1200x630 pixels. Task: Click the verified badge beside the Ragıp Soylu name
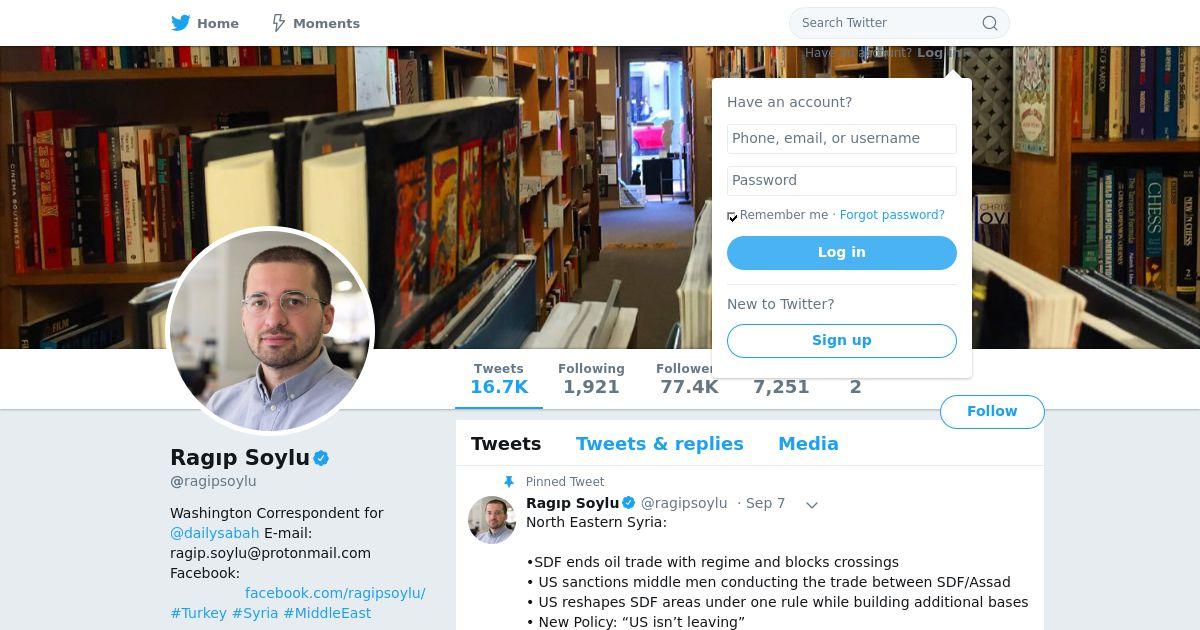(321, 458)
